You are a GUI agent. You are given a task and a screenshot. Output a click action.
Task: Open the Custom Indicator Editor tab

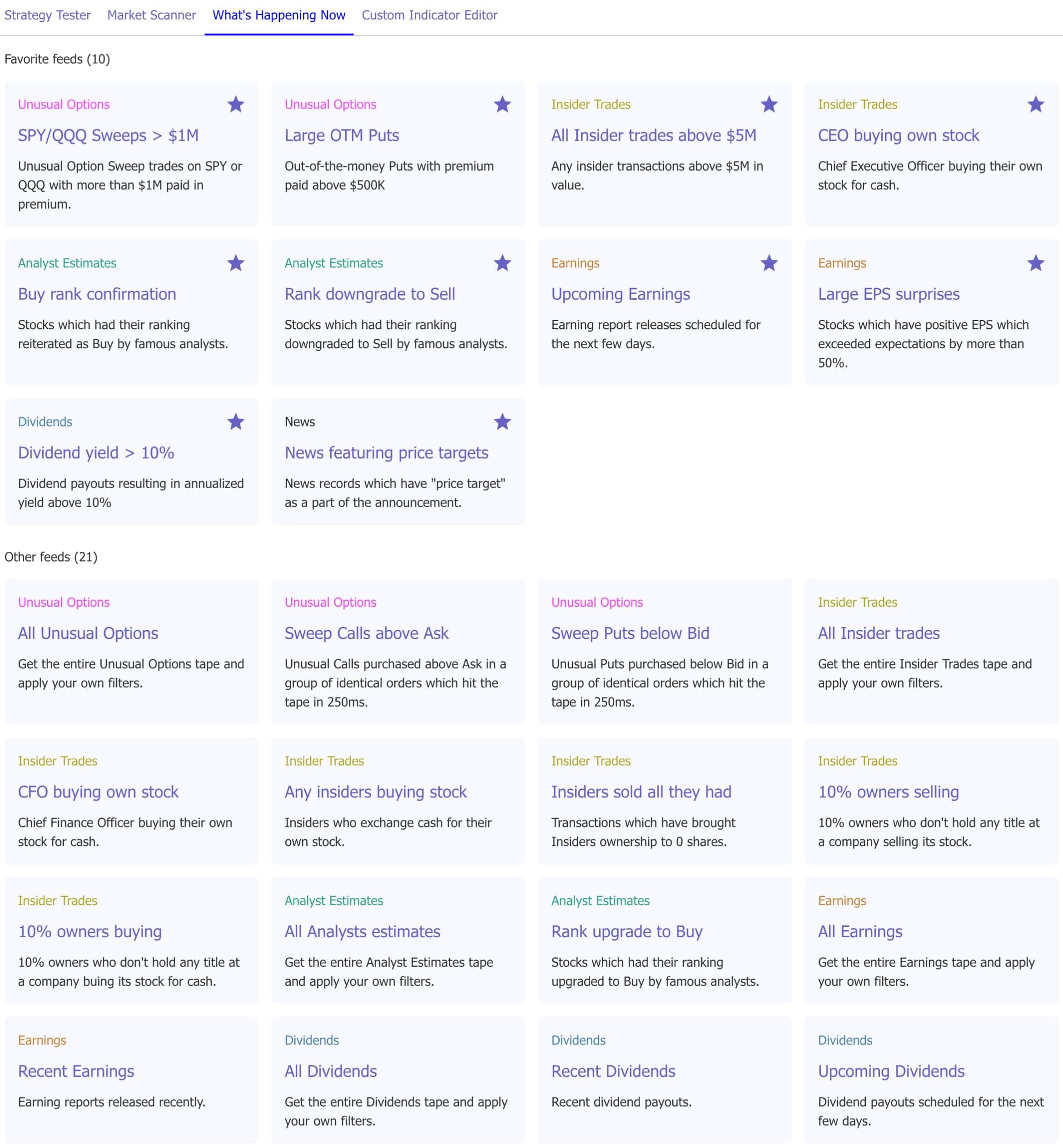429,15
